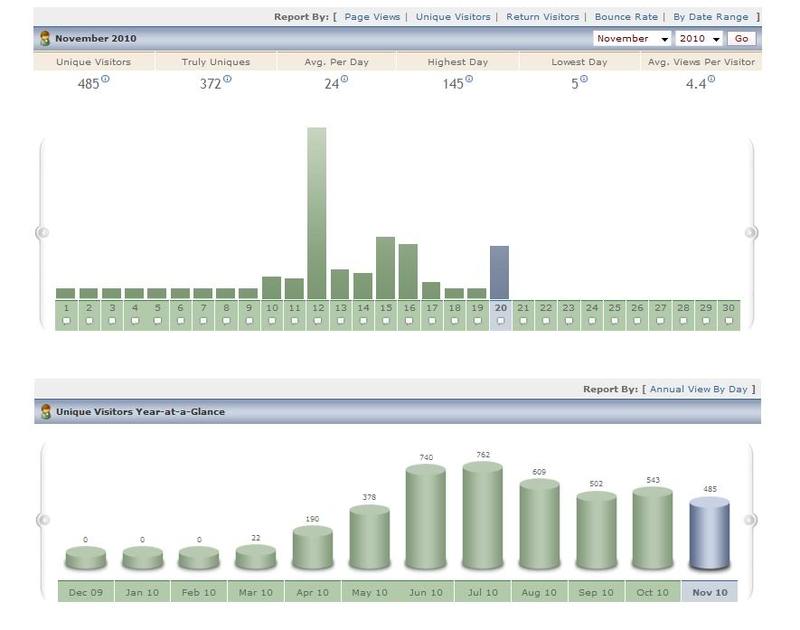Click the Sep 10 cylinder labeled 502
The image size is (800, 630).
coord(596,531)
